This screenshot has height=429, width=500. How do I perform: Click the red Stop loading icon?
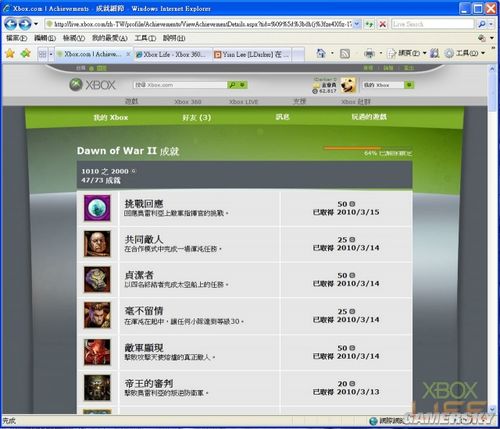383,24
